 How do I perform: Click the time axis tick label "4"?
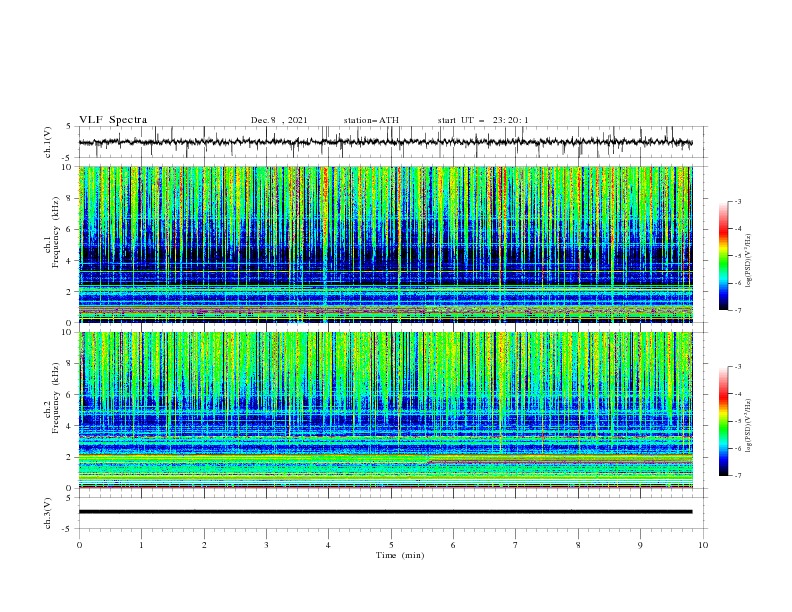click(x=328, y=545)
